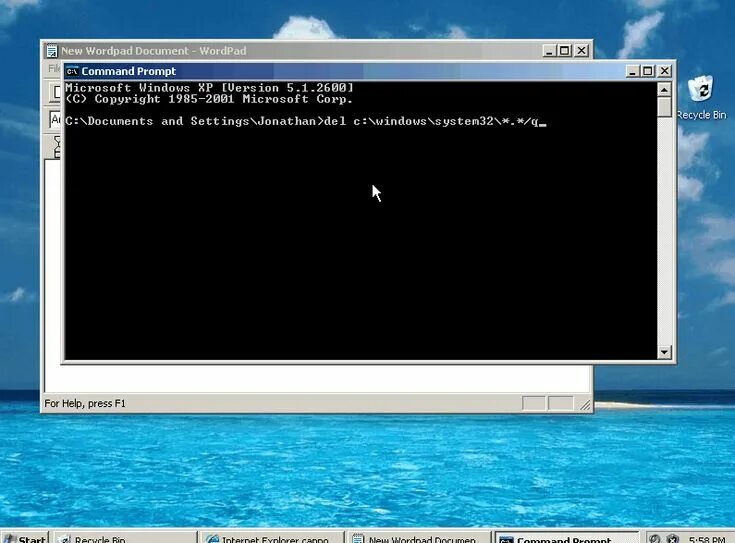Image resolution: width=735 pixels, height=543 pixels.
Task: Minimize the Command Prompt window
Action: click(x=632, y=71)
